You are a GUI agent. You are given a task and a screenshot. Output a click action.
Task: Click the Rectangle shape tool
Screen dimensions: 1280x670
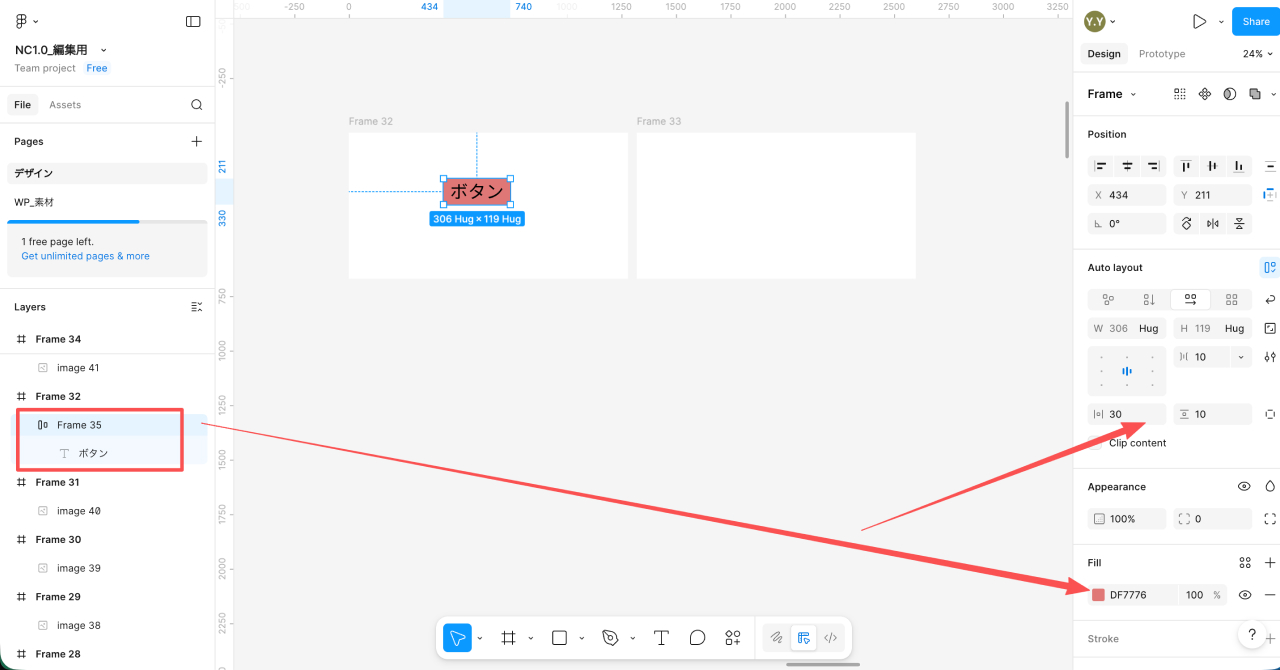click(560, 638)
